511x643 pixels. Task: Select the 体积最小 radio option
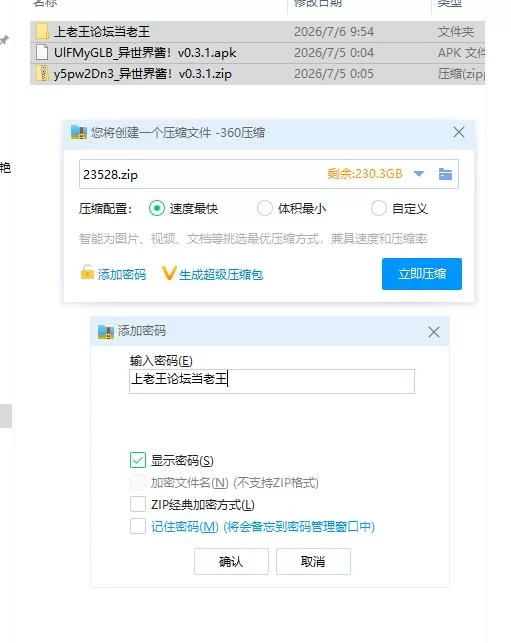click(x=265, y=208)
